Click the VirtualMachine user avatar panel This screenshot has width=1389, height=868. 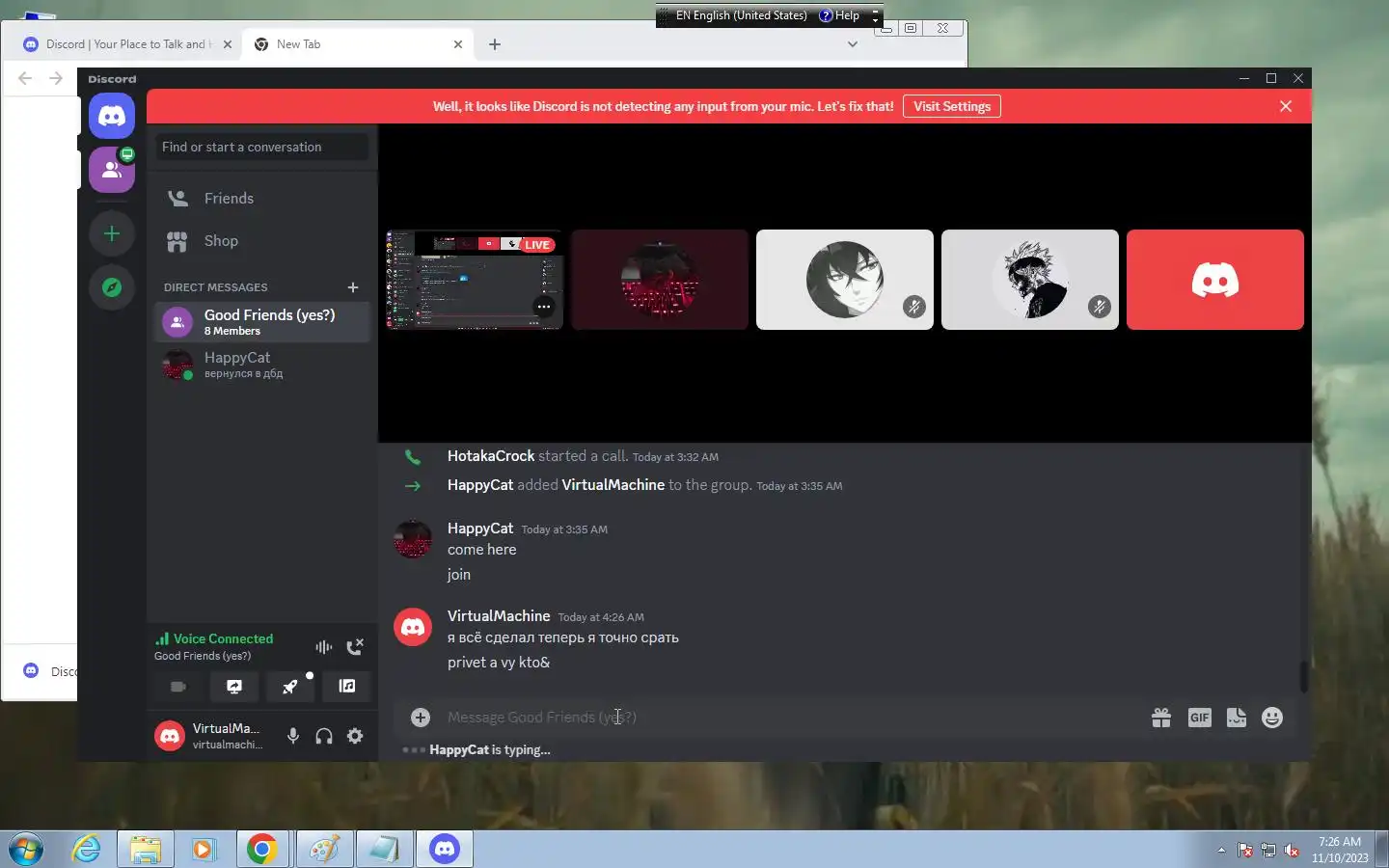(x=212, y=736)
